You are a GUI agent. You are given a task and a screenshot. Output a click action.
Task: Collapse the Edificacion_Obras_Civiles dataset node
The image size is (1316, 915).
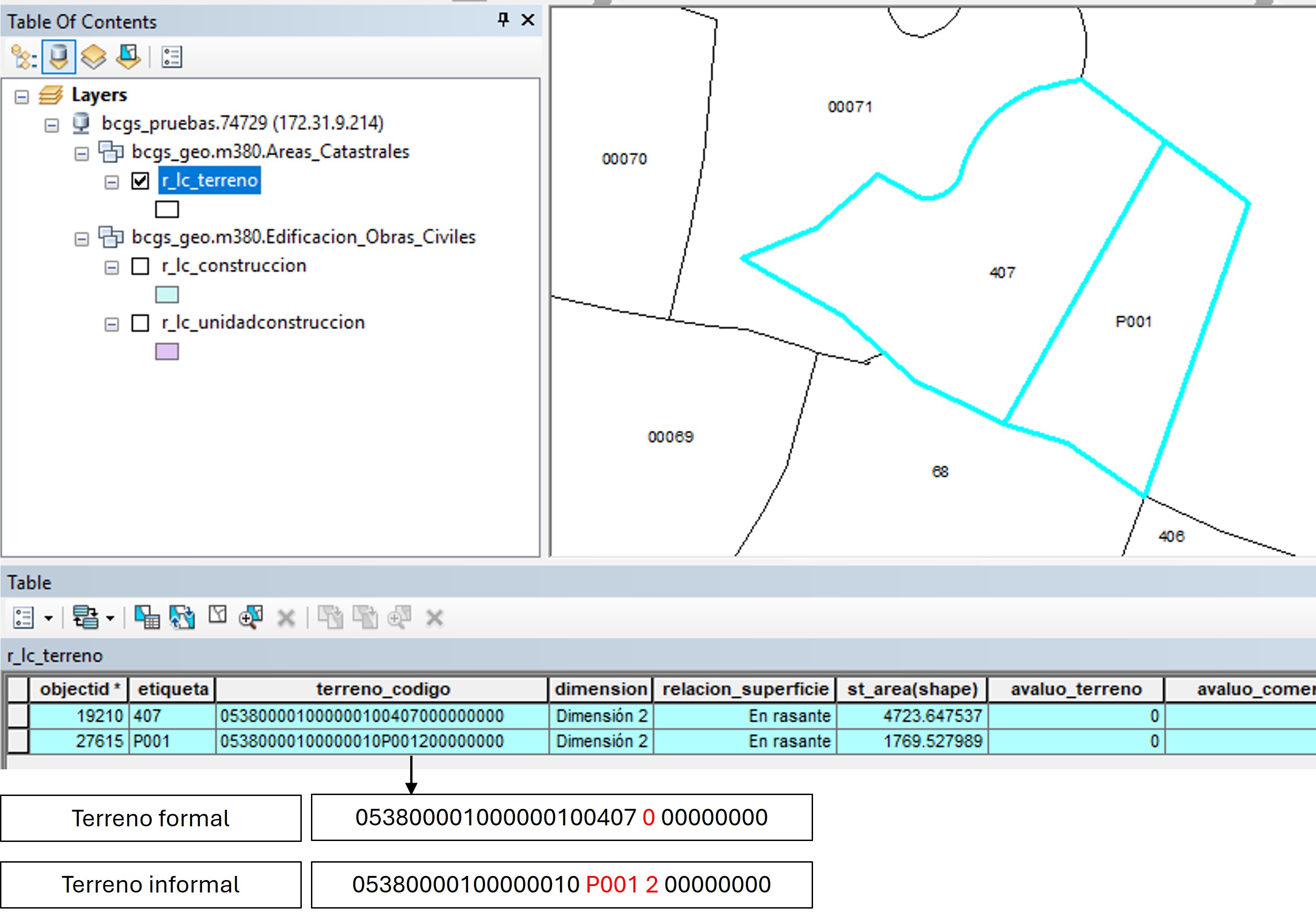pyautogui.click(x=82, y=239)
